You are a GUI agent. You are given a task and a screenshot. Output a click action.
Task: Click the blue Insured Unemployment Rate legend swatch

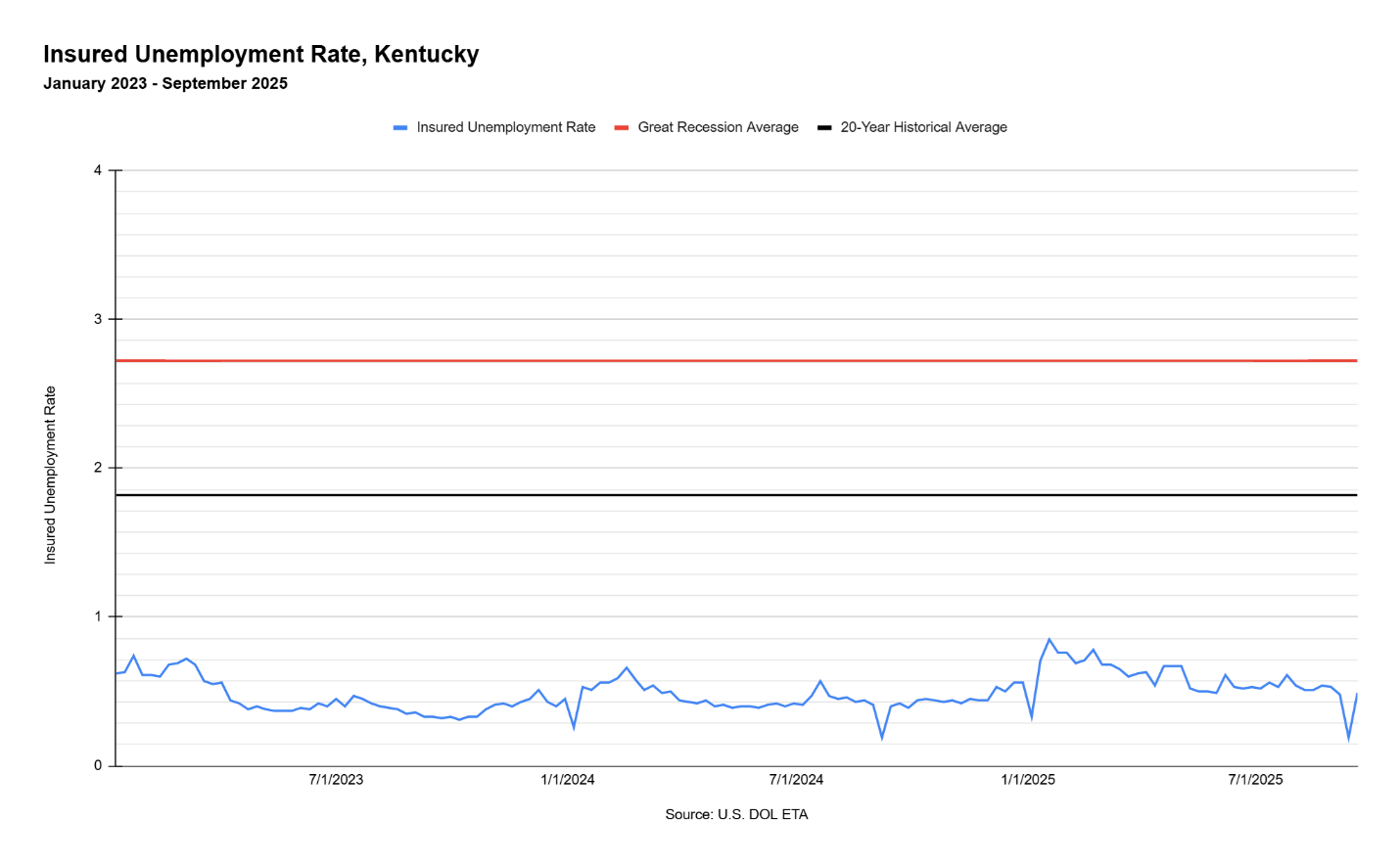pyautogui.click(x=399, y=128)
